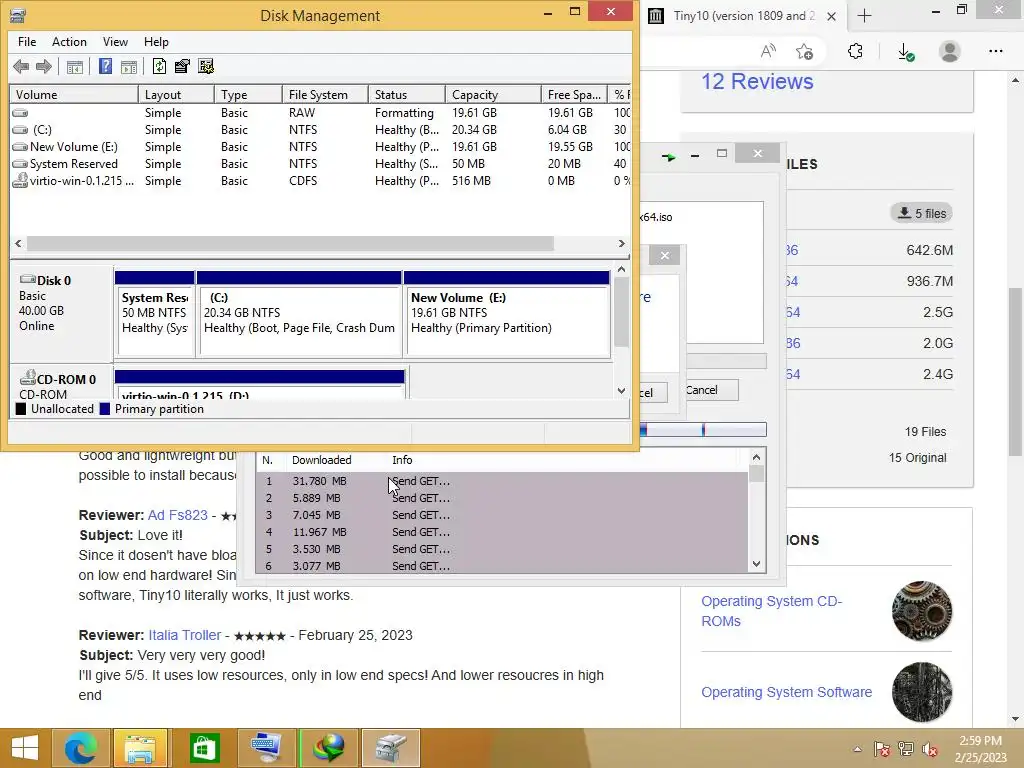Open the Windows Start button
The image size is (1024, 768).
(x=25, y=748)
